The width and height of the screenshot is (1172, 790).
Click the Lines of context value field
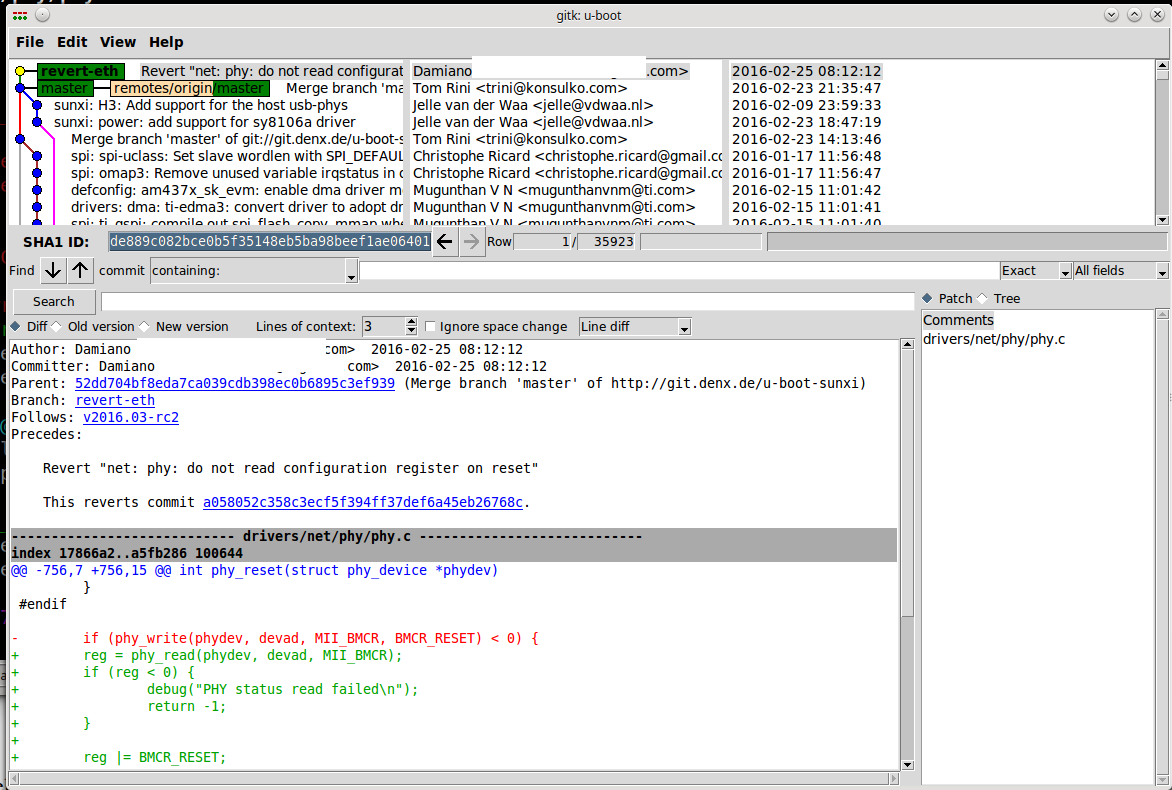click(383, 327)
